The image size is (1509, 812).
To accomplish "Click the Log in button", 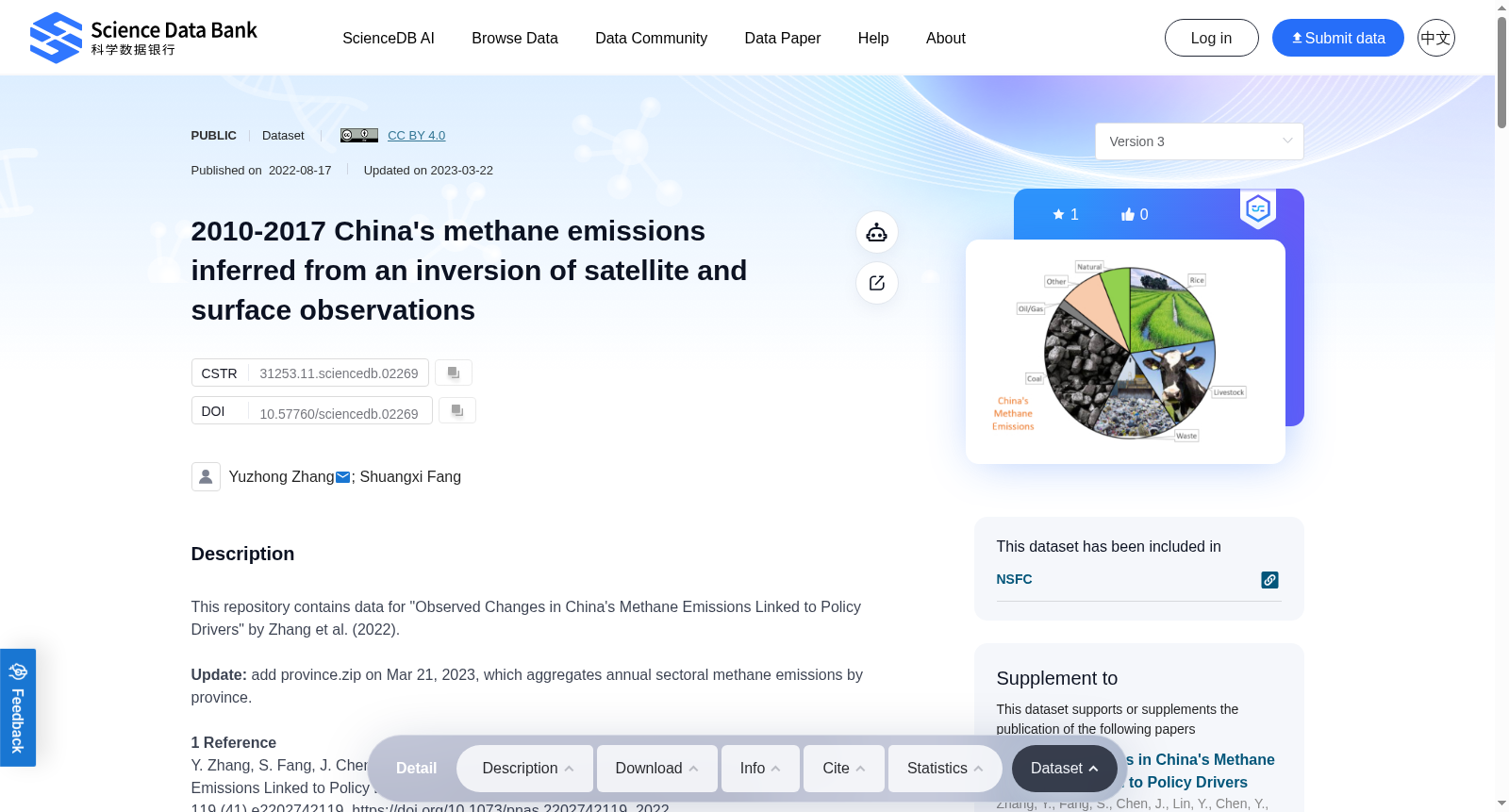I will (1211, 38).
